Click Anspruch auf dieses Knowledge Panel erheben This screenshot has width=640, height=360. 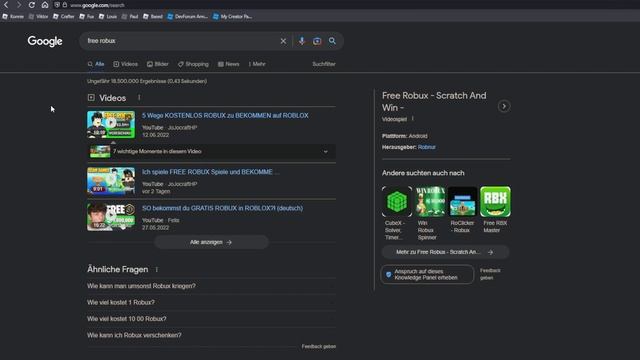tap(427, 274)
